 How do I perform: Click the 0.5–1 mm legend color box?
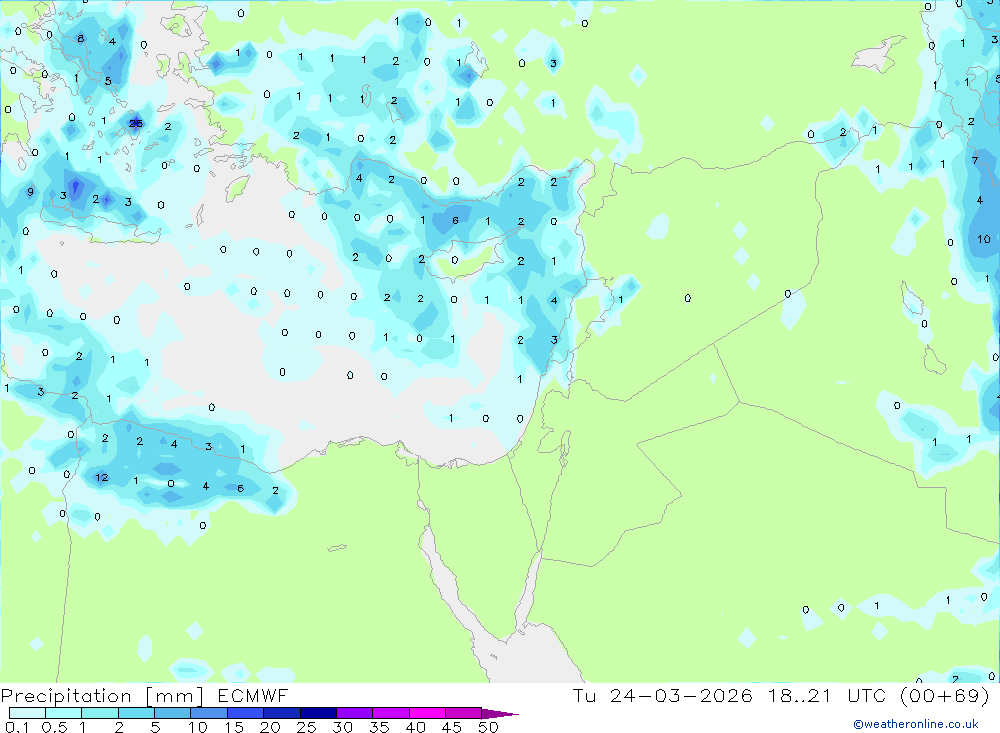tap(64, 713)
